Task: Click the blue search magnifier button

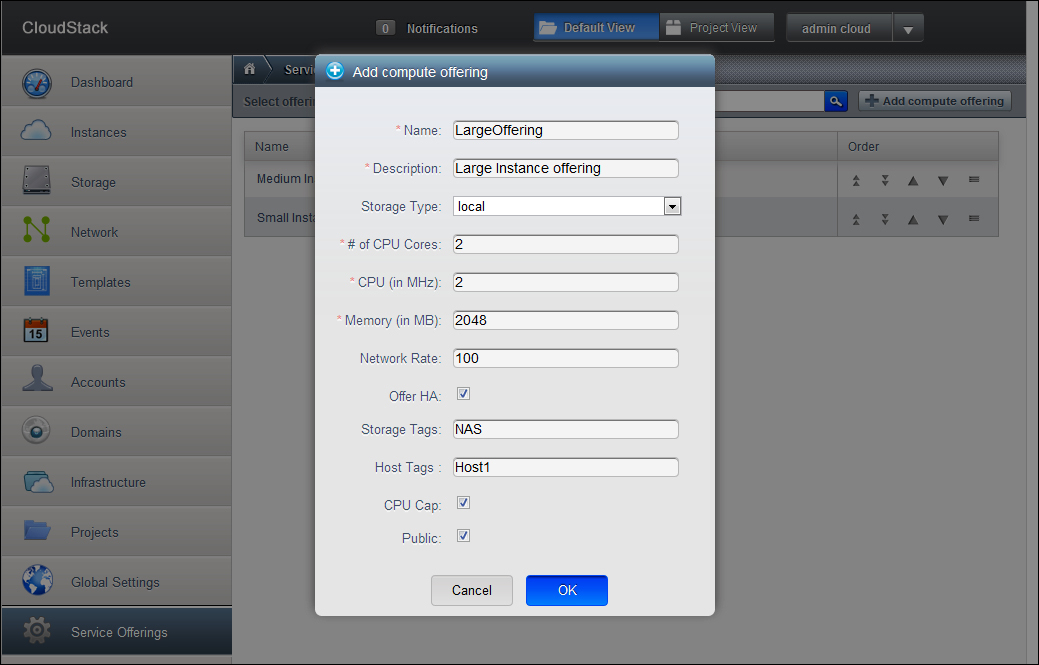Action: [x=836, y=101]
